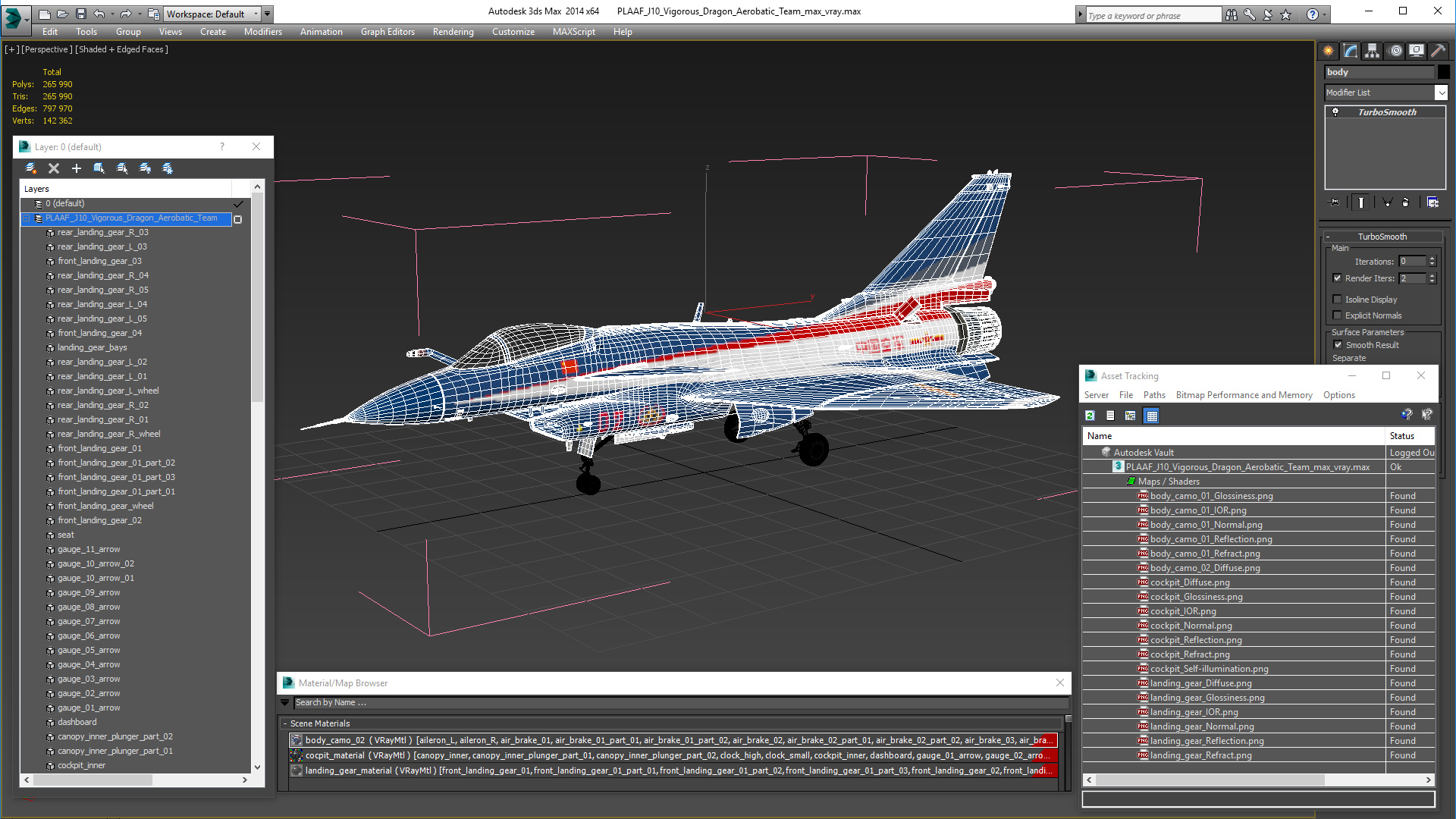Open Undo history dropdown arrow
This screenshot has height=819, width=1456.
coord(113,14)
